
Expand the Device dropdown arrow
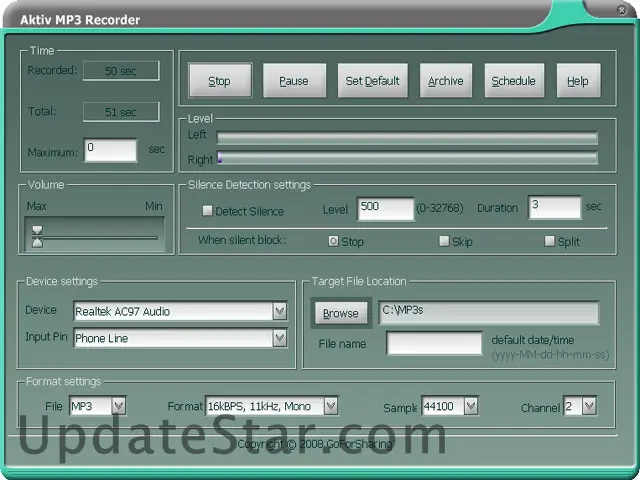point(280,311)
